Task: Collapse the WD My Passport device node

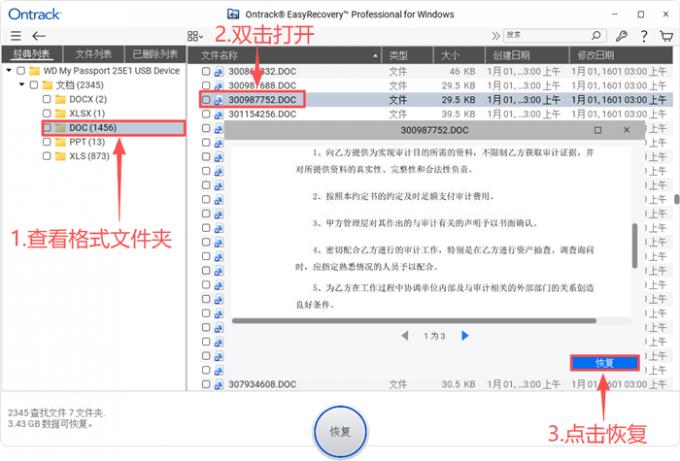Action: (x=9, y=70)
